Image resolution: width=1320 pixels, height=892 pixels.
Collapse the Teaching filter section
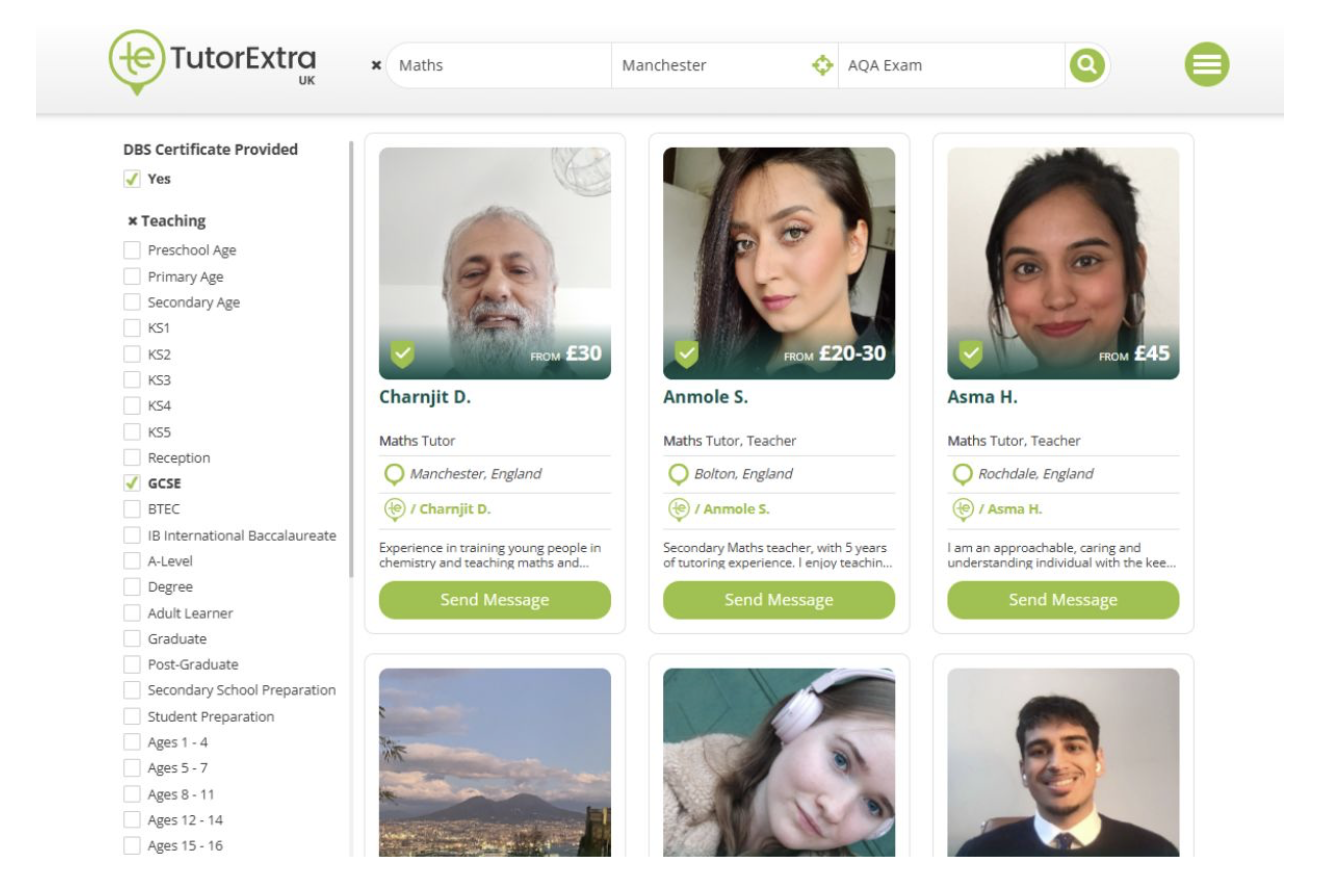pos(132,221)
